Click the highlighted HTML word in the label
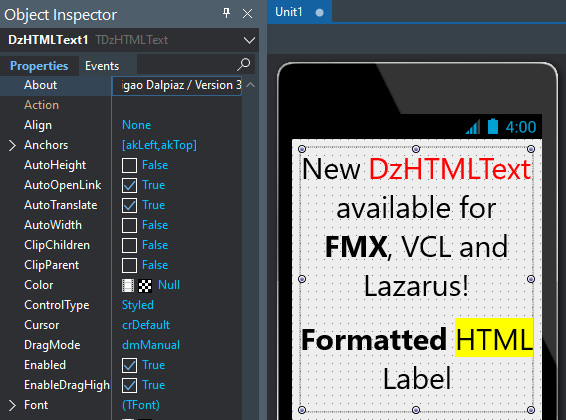 pyautogui.click(x=494, y=338)
